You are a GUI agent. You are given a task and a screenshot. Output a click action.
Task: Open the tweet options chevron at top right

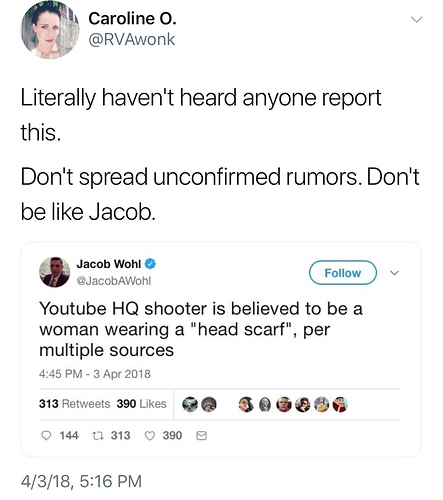coord(416,20)
